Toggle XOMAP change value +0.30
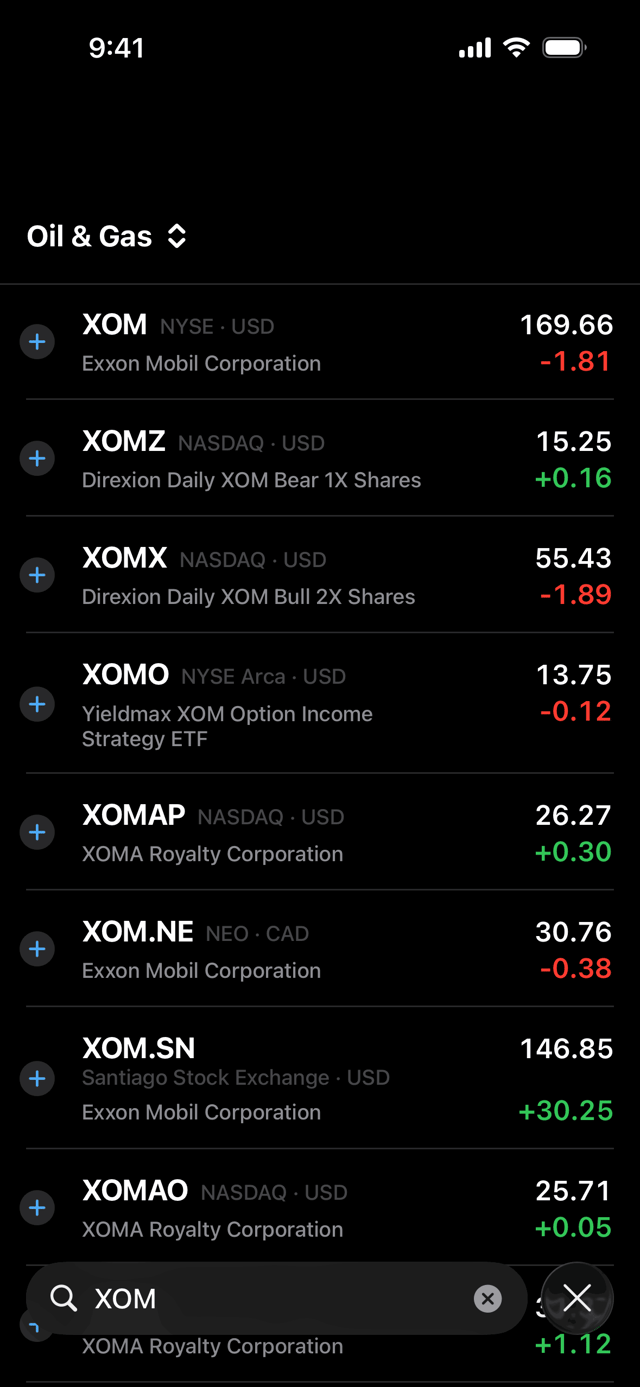 tap(573, 852)
